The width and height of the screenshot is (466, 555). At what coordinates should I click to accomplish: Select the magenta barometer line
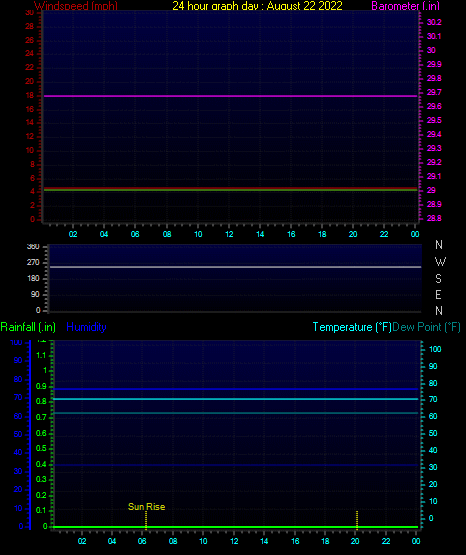pyautogui.click(x=230, y=96)
